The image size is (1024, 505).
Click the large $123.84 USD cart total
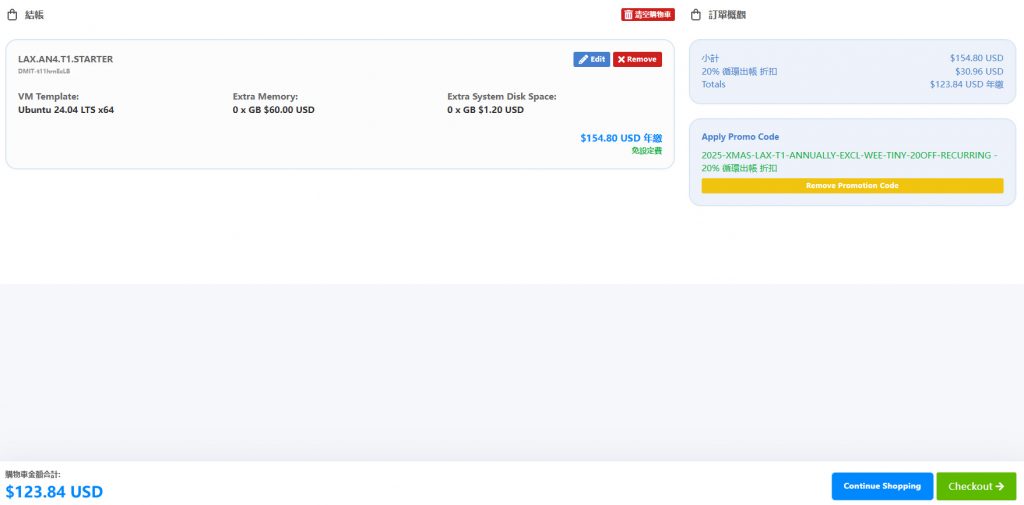point(54,491)
